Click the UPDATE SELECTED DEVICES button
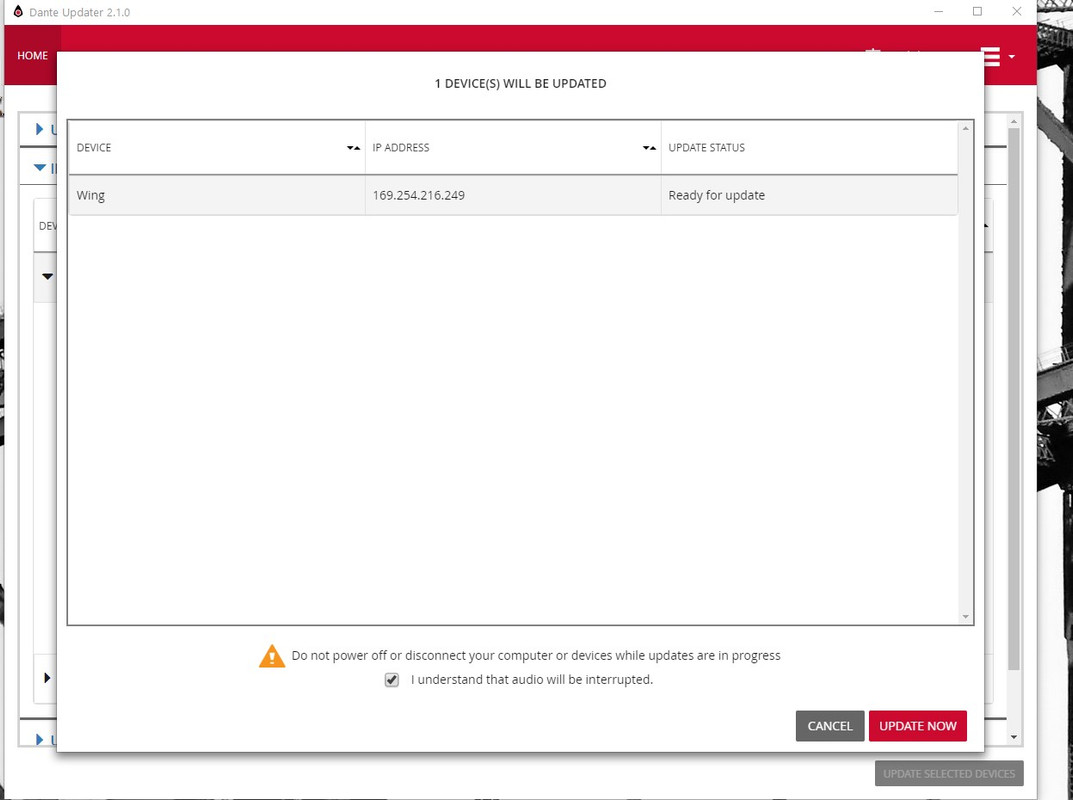Screen dimensions: 1073x800 [949, 773]
